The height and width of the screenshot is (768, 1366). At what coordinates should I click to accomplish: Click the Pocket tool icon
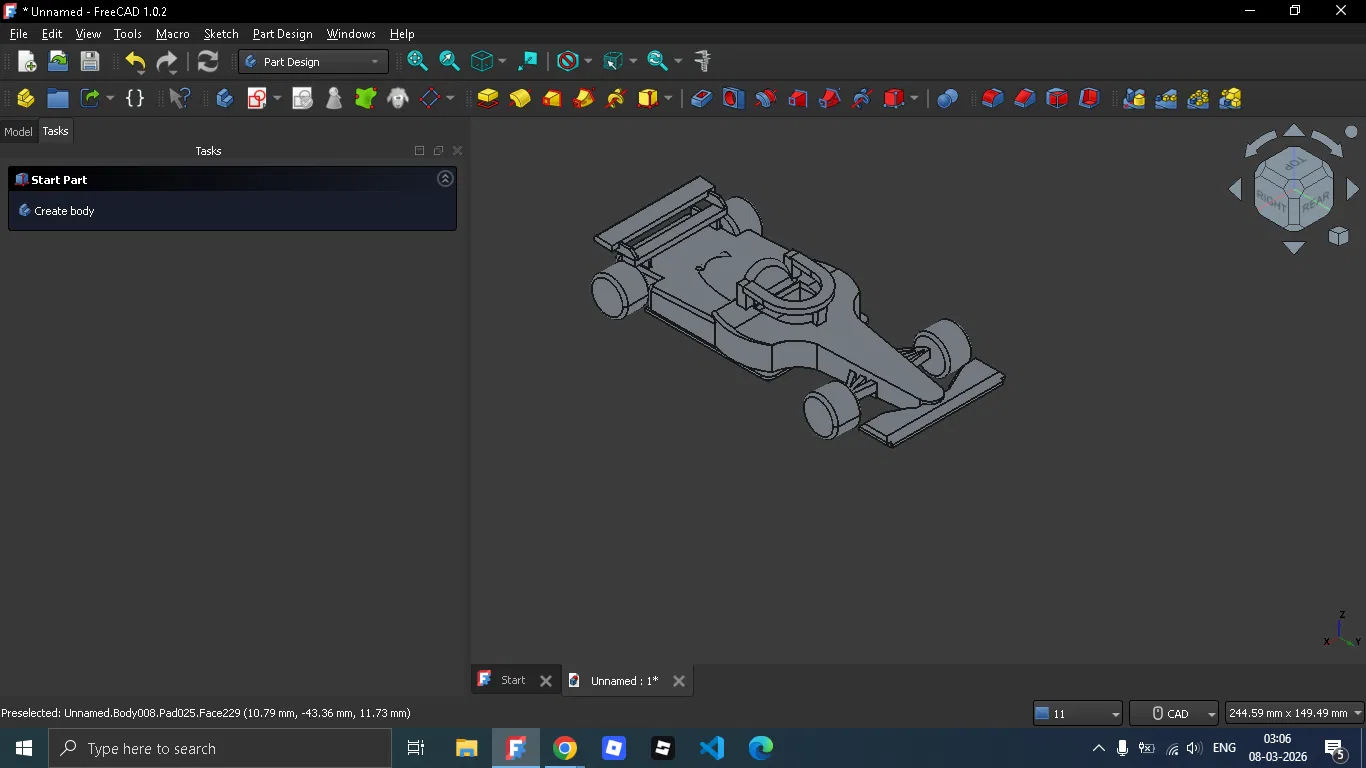tap(701, 98)
